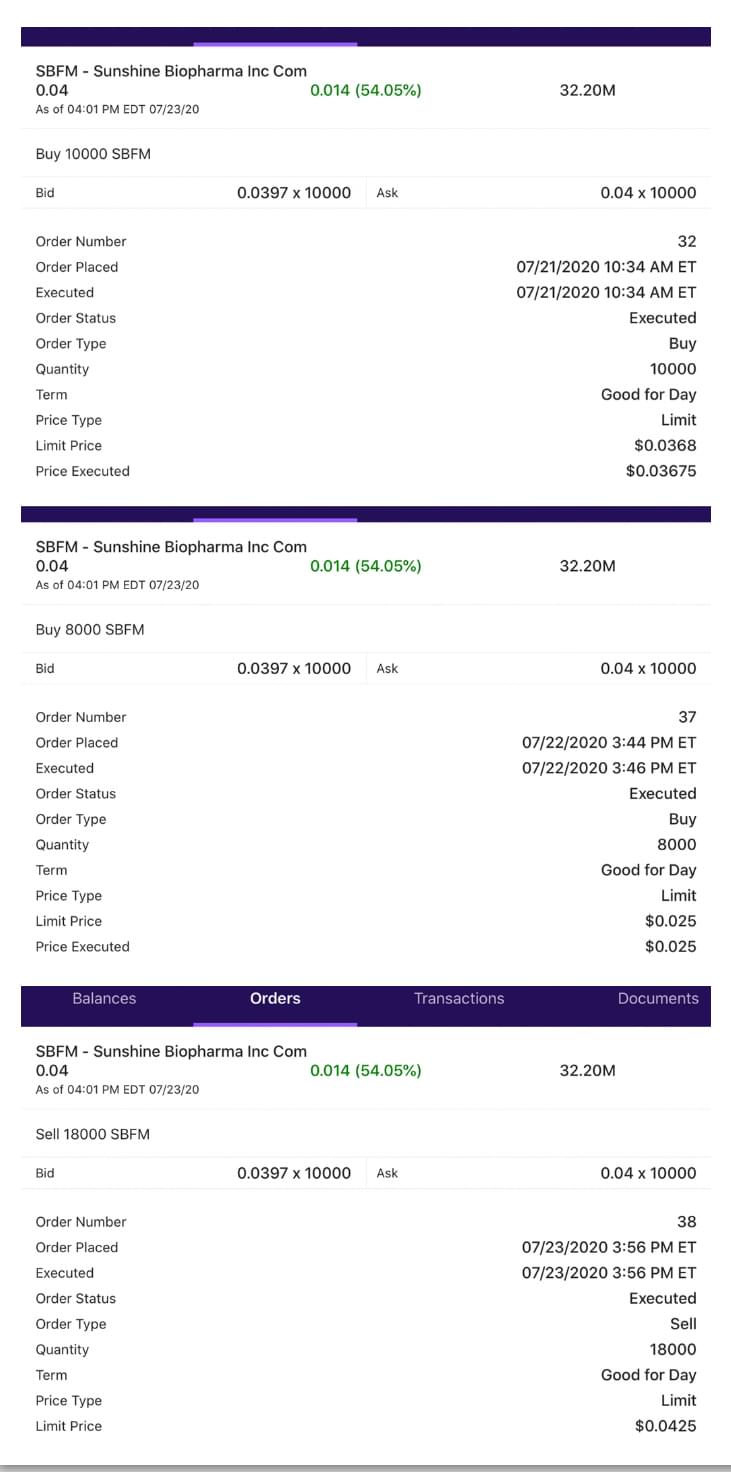
Task: Click the Quantity label in order 32
Action: click(62, 369)
